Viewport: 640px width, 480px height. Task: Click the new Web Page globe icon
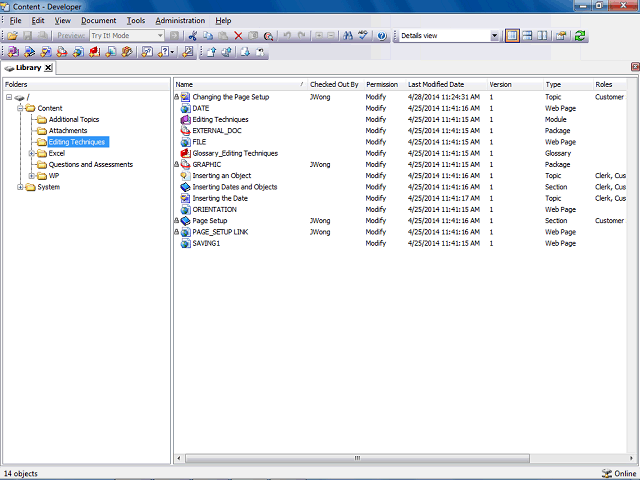click(79, 52)
